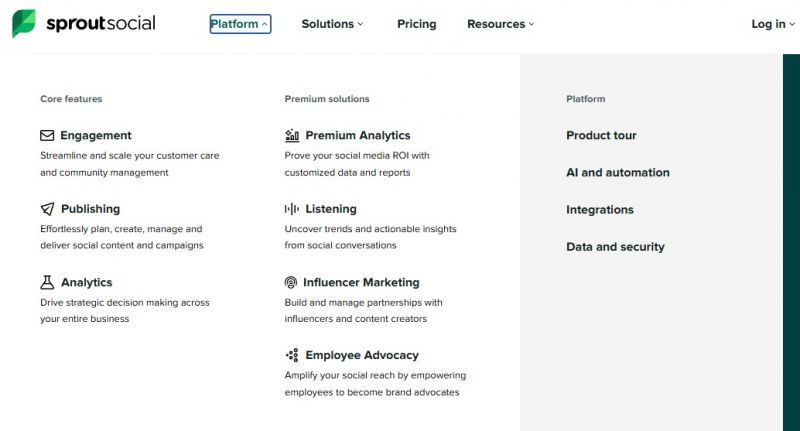This screenshot has height=431, width=800.
Task: View Data and security page
Action: (x=615, y=246)
